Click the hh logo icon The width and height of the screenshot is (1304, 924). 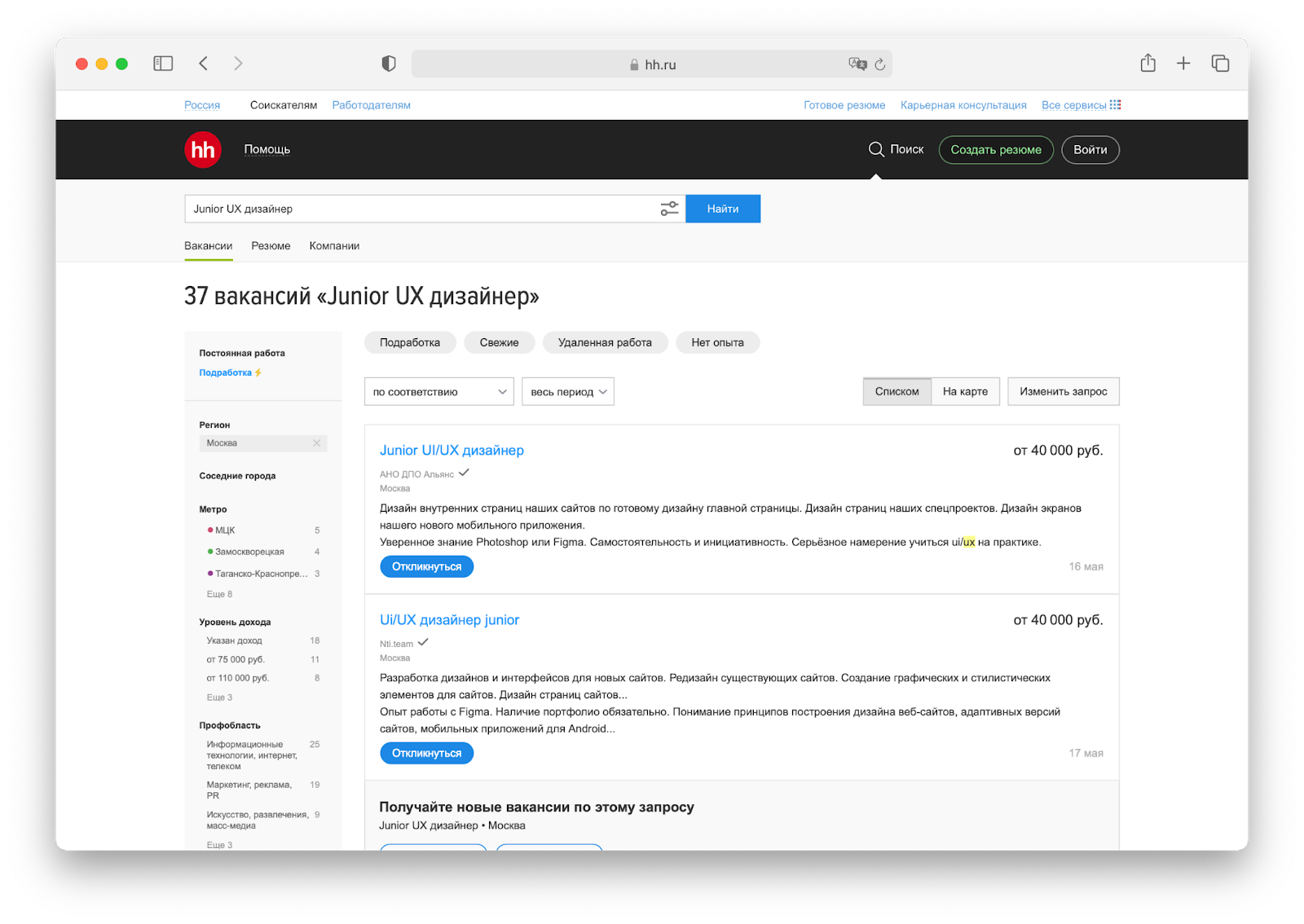point(203,150)
